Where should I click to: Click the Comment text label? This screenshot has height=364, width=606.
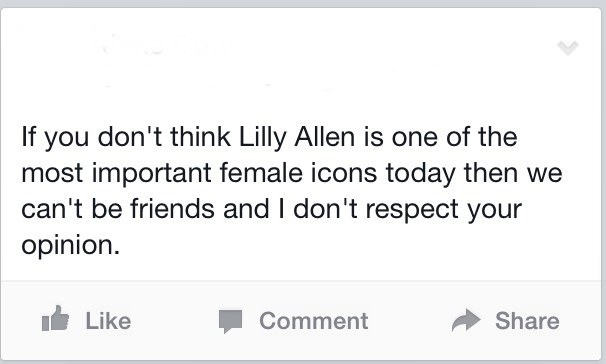313,321
